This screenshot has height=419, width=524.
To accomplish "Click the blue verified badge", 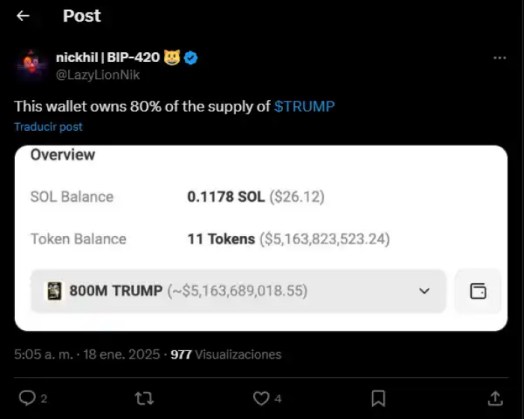I will (x=191, y=58).
